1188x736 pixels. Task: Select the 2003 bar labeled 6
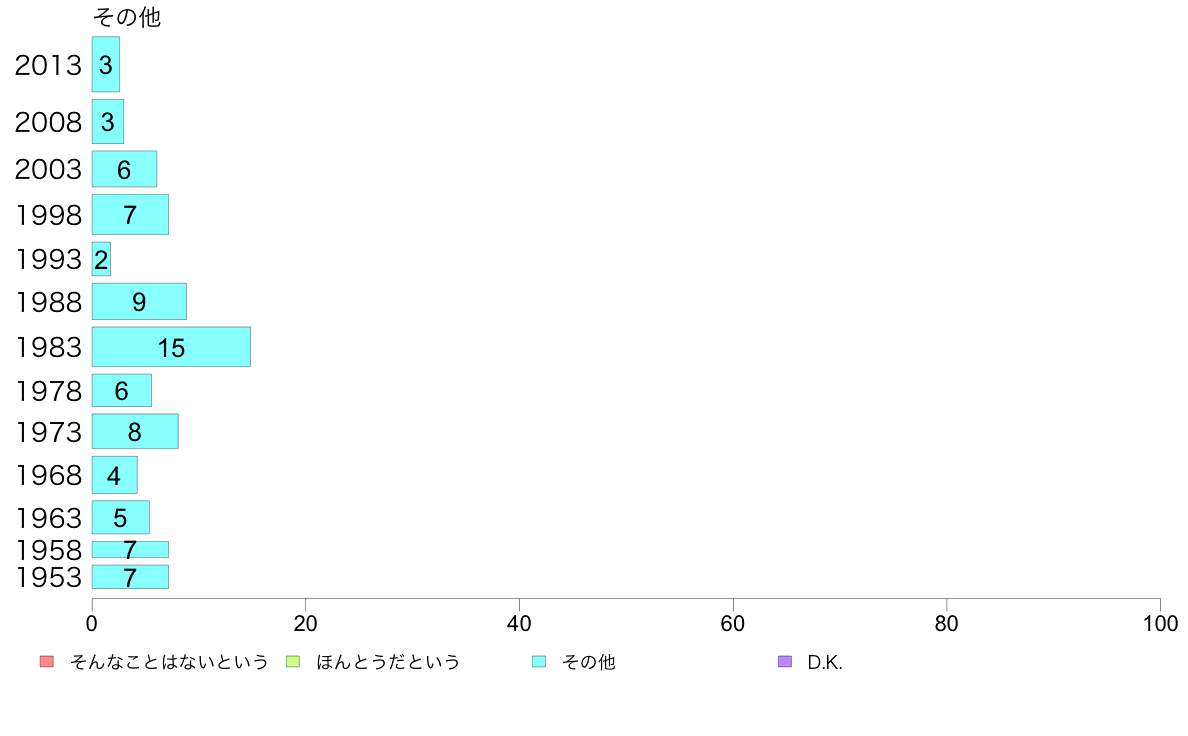pyautogui.click(x=124, y=169)
